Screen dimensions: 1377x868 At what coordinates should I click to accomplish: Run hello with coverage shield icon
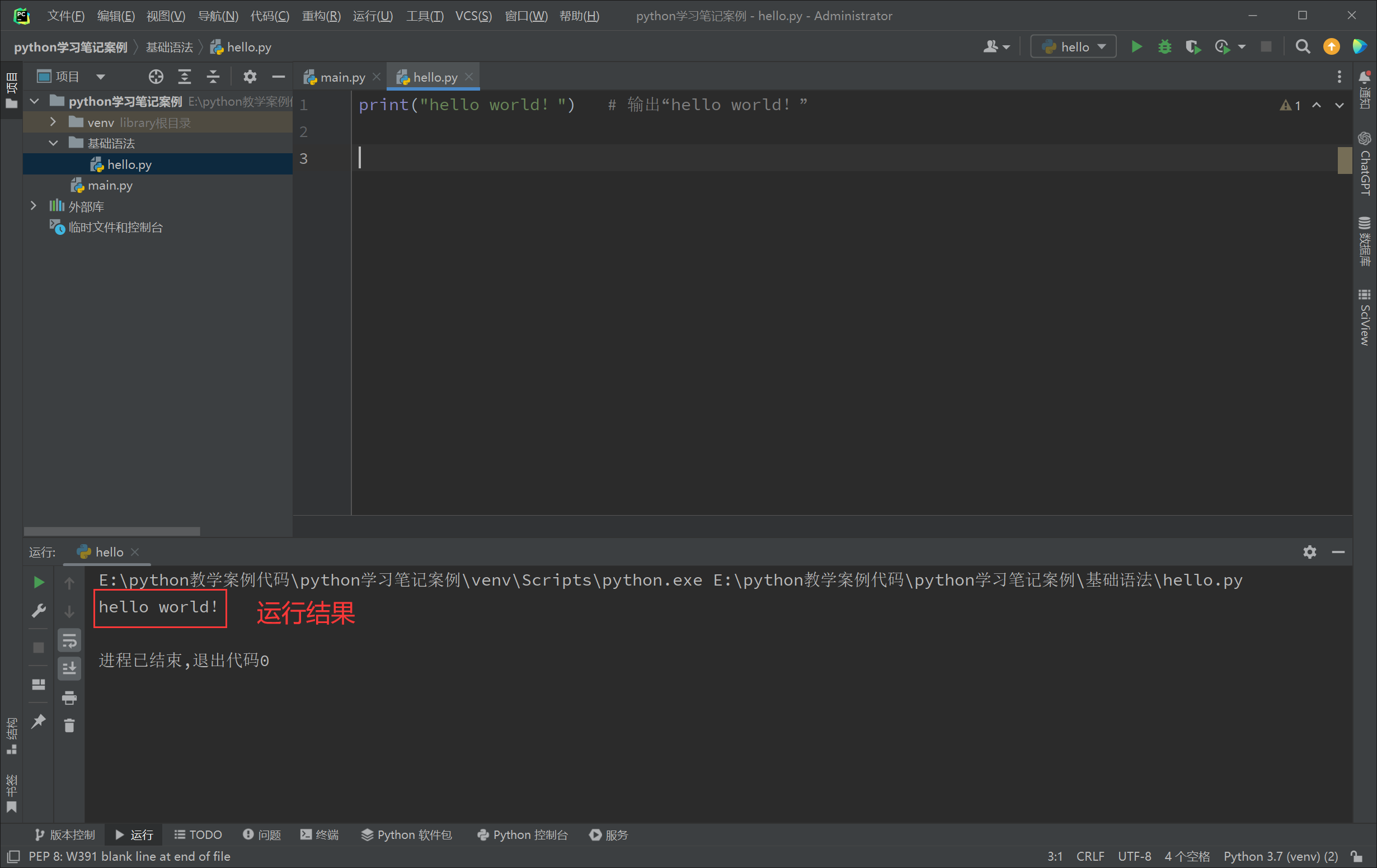click(x=1192, y=47)
